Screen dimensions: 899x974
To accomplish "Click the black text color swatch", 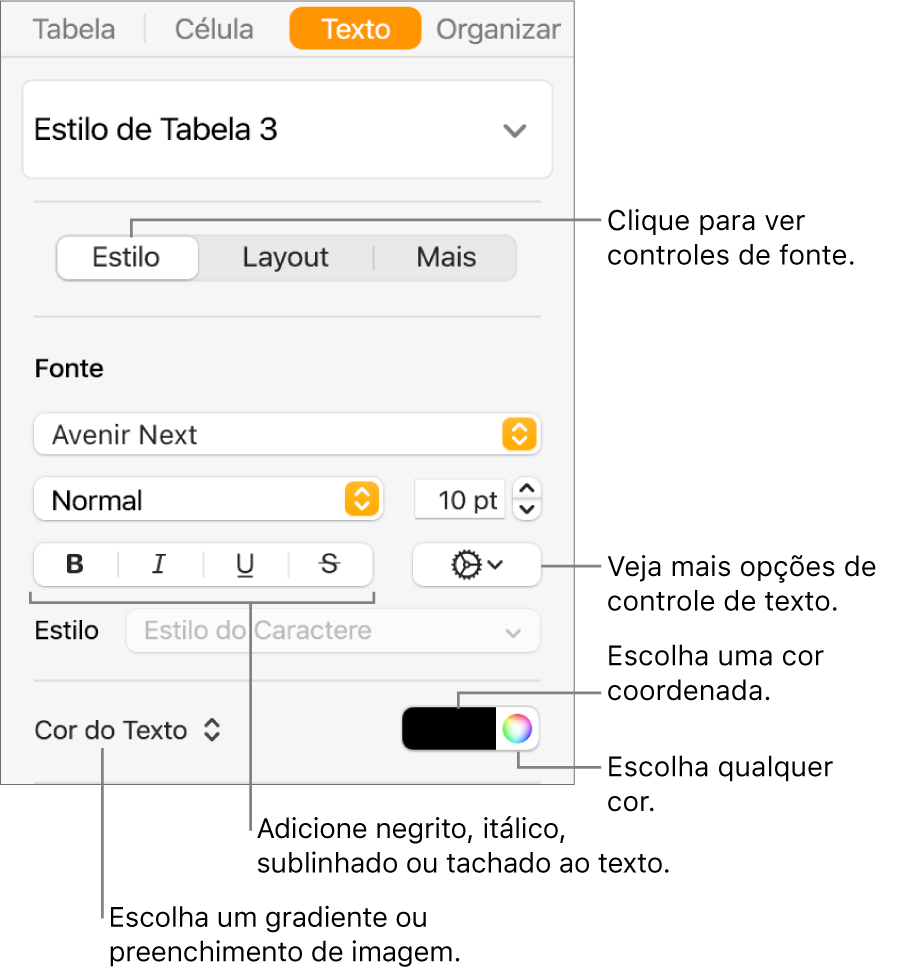I will 449,729.
